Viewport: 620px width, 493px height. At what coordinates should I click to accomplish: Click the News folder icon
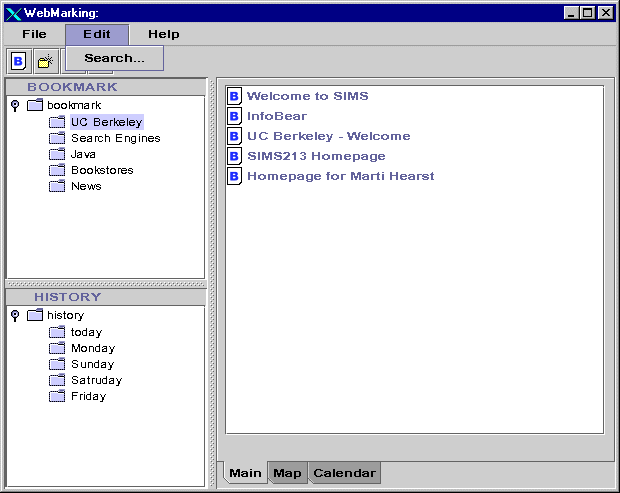click(x=57, y=186)
